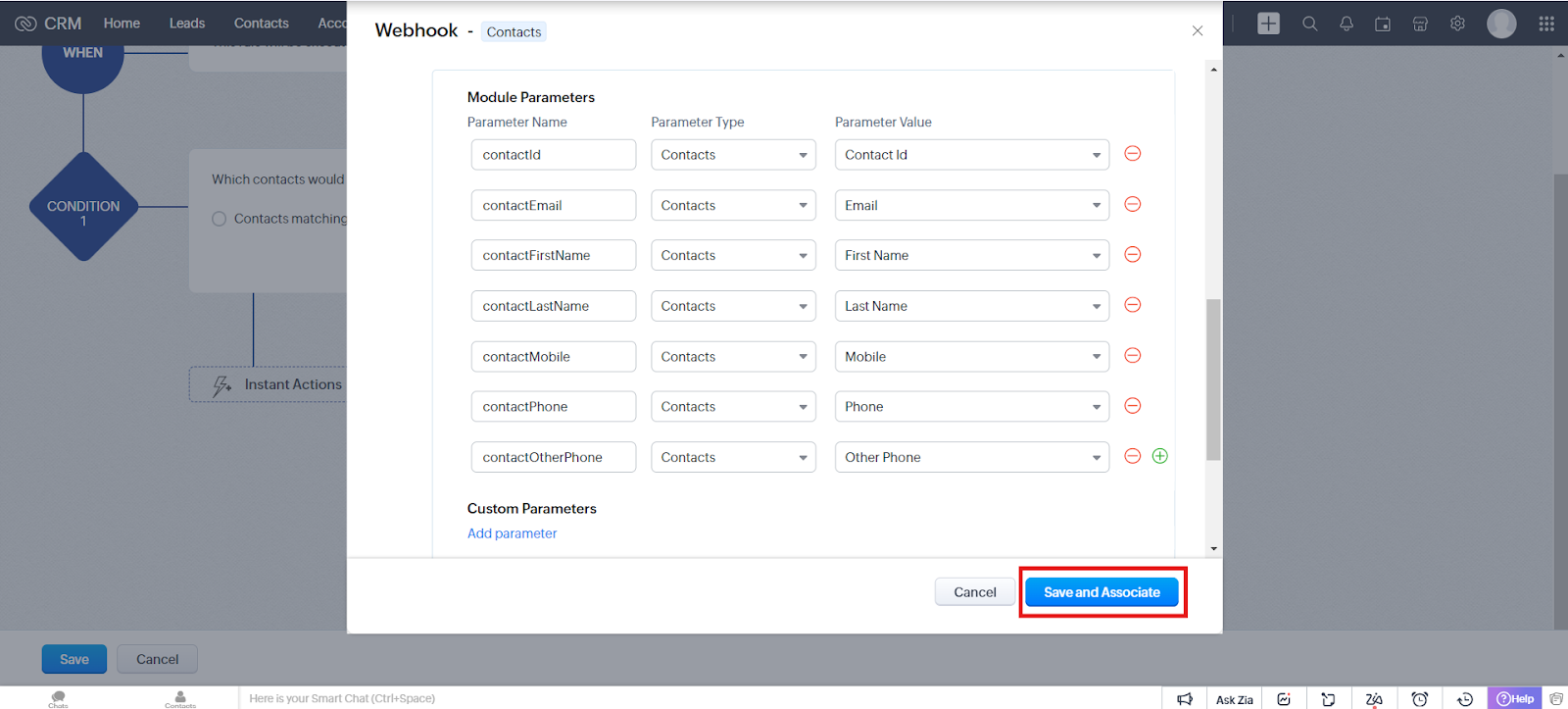
Task: Edit the contactOtherPhone parameter name field
Action: 554,457
